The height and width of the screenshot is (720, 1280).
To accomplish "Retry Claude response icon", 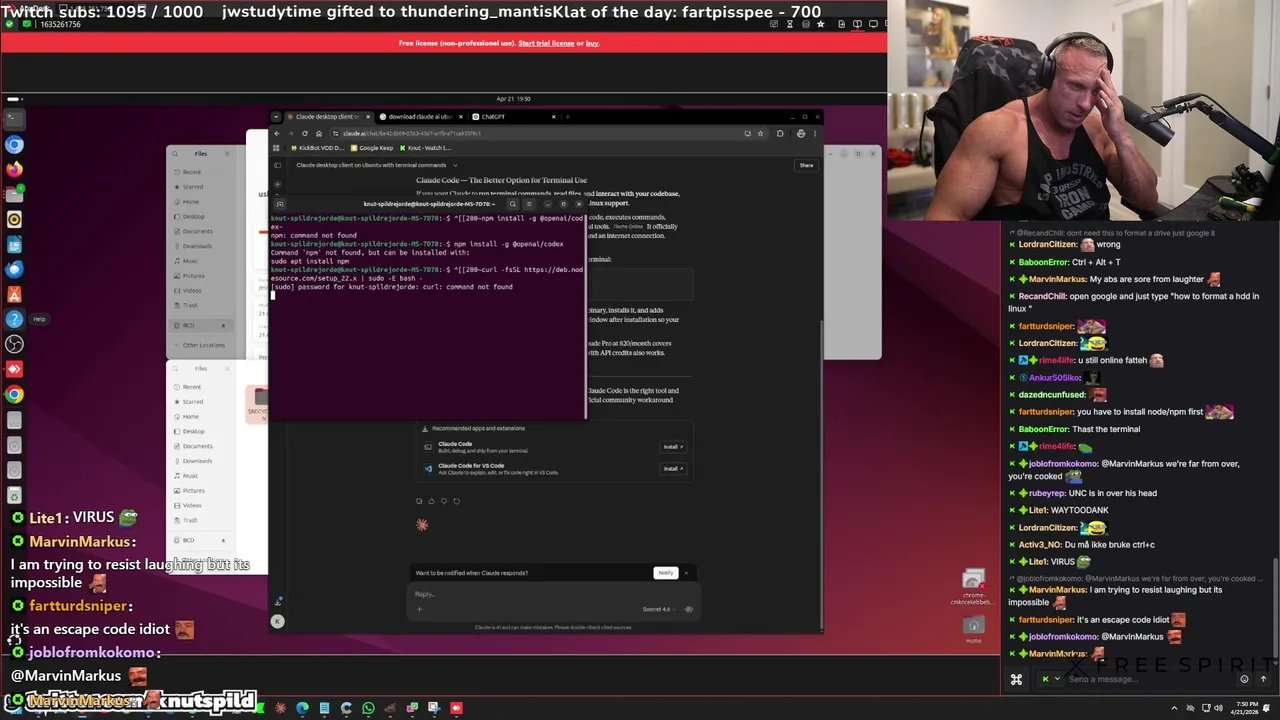I will point(456,501).
